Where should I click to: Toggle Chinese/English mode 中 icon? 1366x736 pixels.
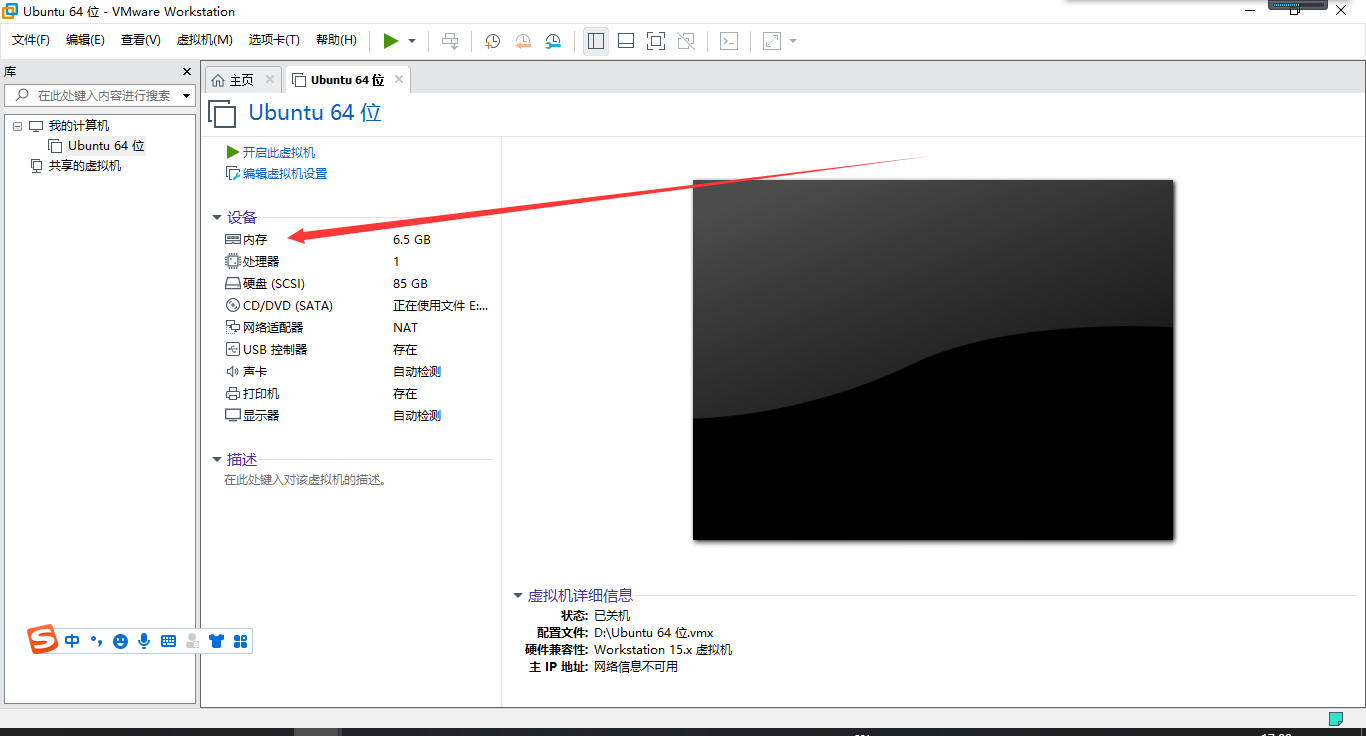point(72,641)
